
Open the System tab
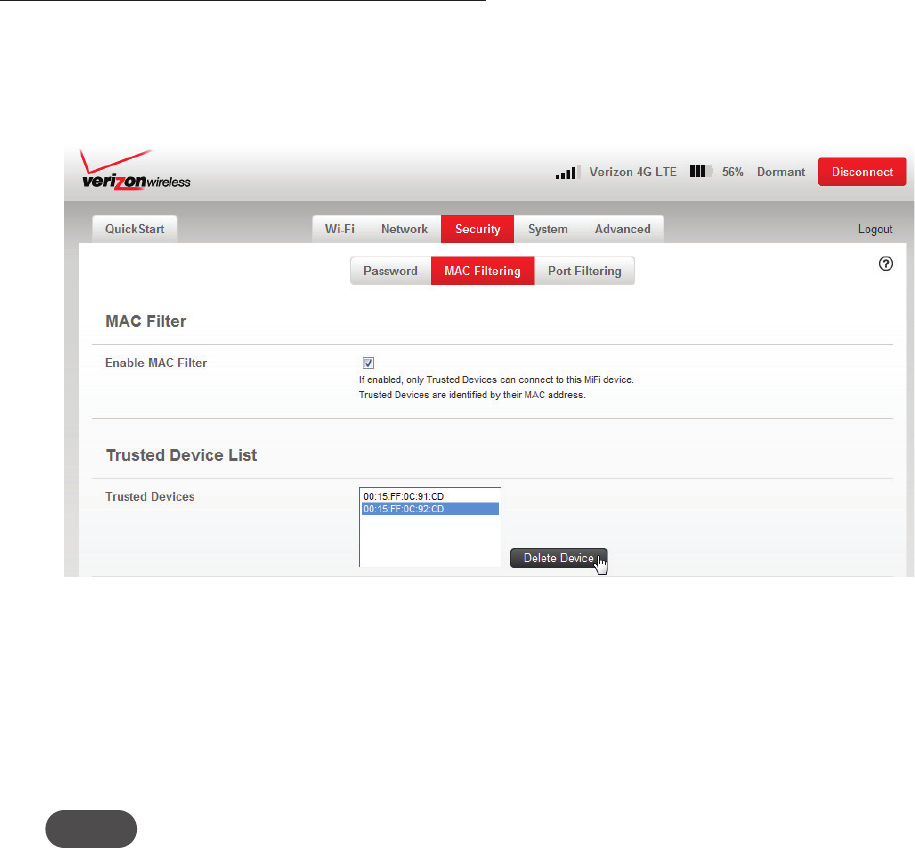point(547,229)
